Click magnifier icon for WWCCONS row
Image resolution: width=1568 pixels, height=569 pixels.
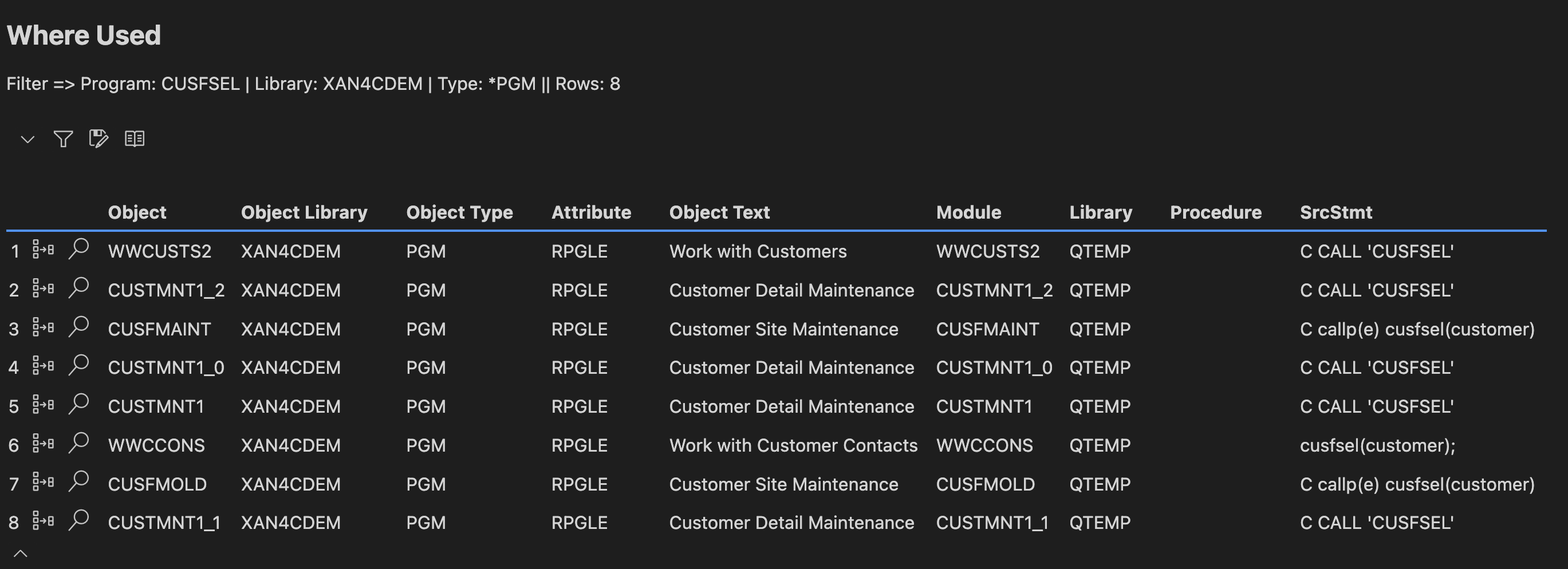(x=78, y=443)
